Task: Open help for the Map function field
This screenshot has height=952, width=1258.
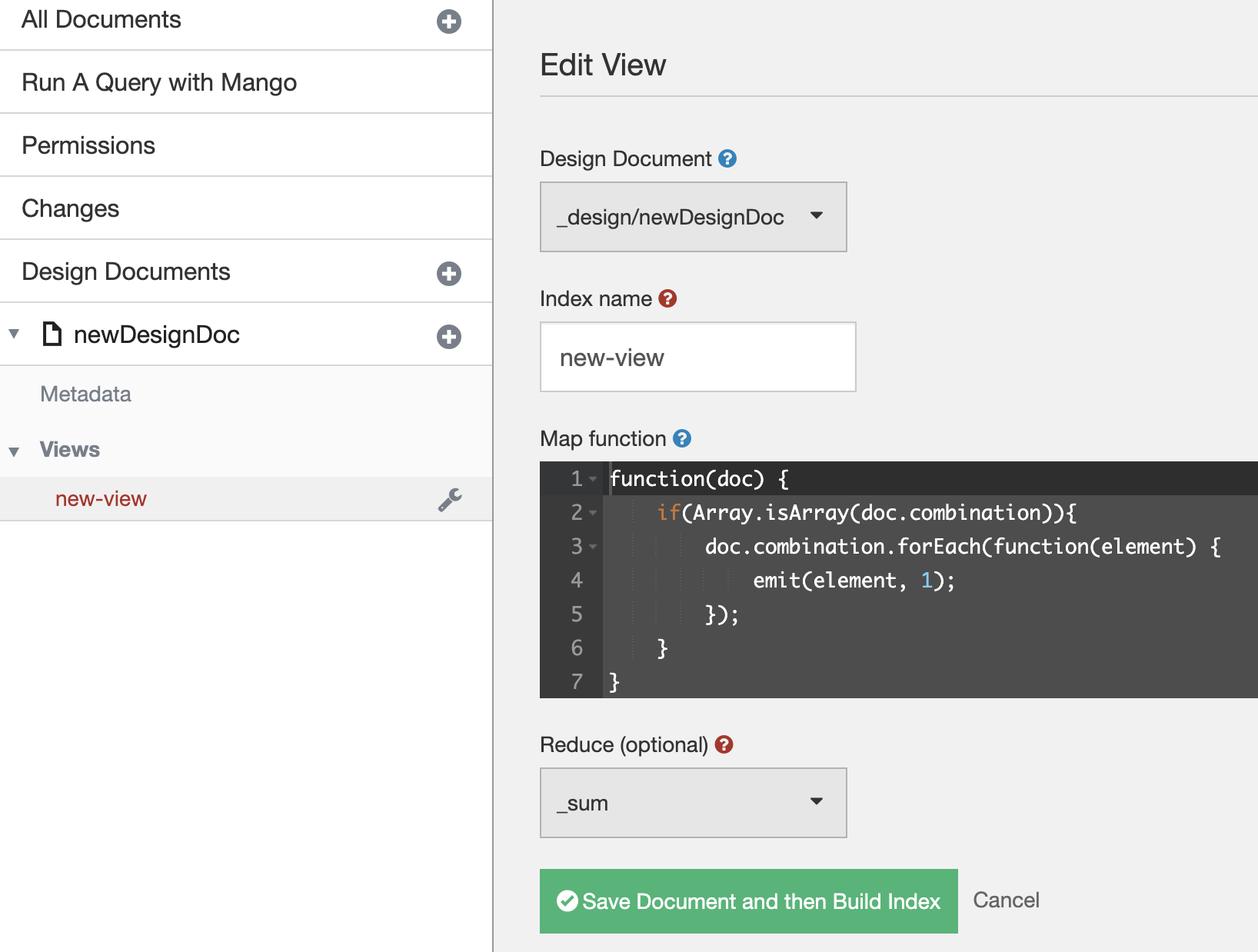Action: point(680,438)
